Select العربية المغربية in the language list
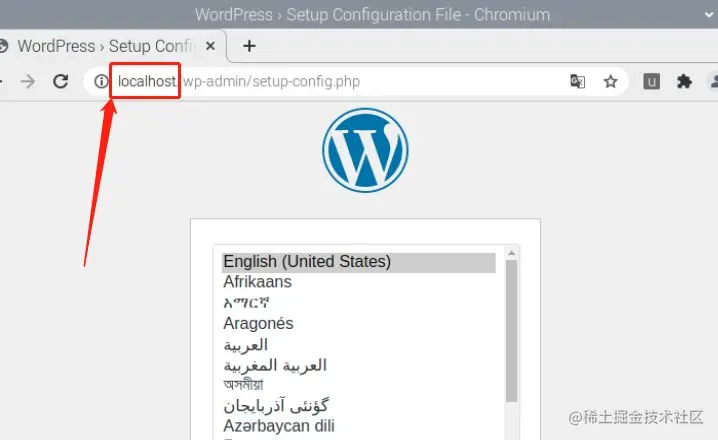 pos(359,365)
